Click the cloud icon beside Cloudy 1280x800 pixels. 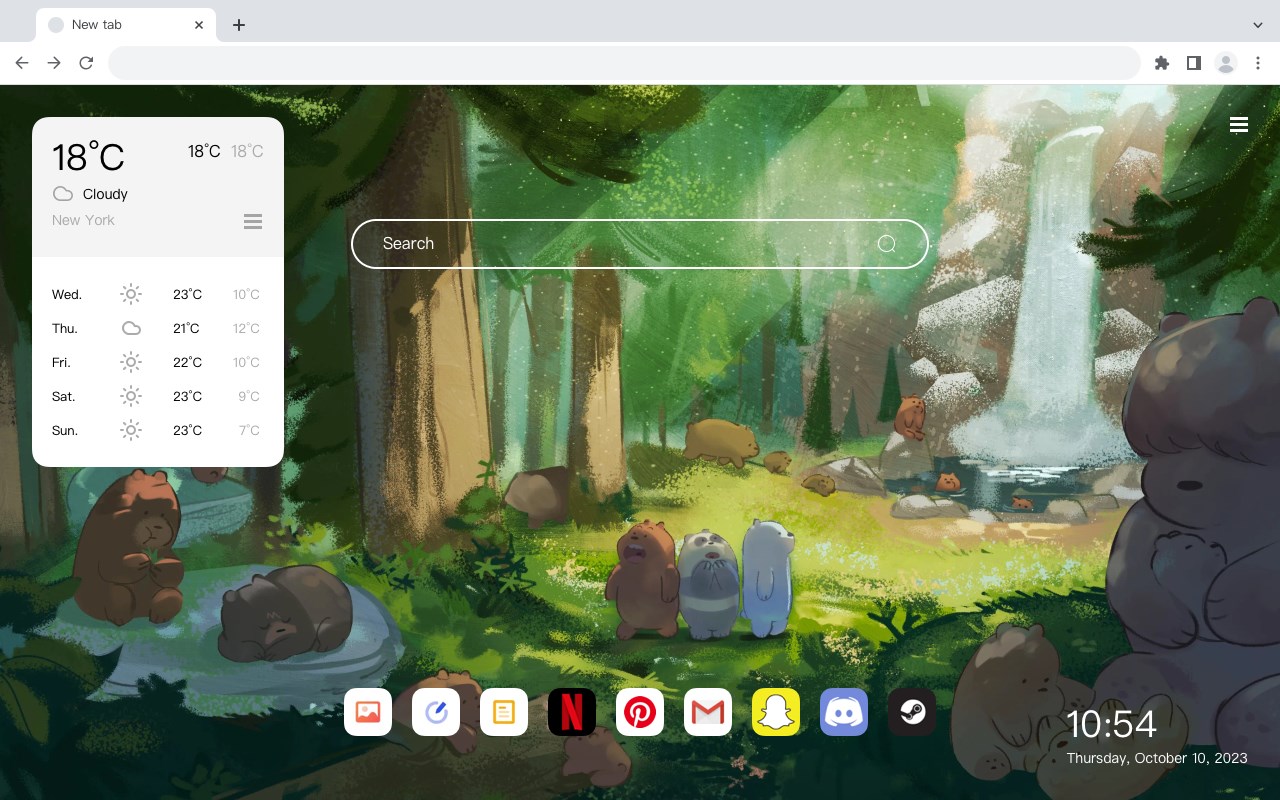point(63,194)
